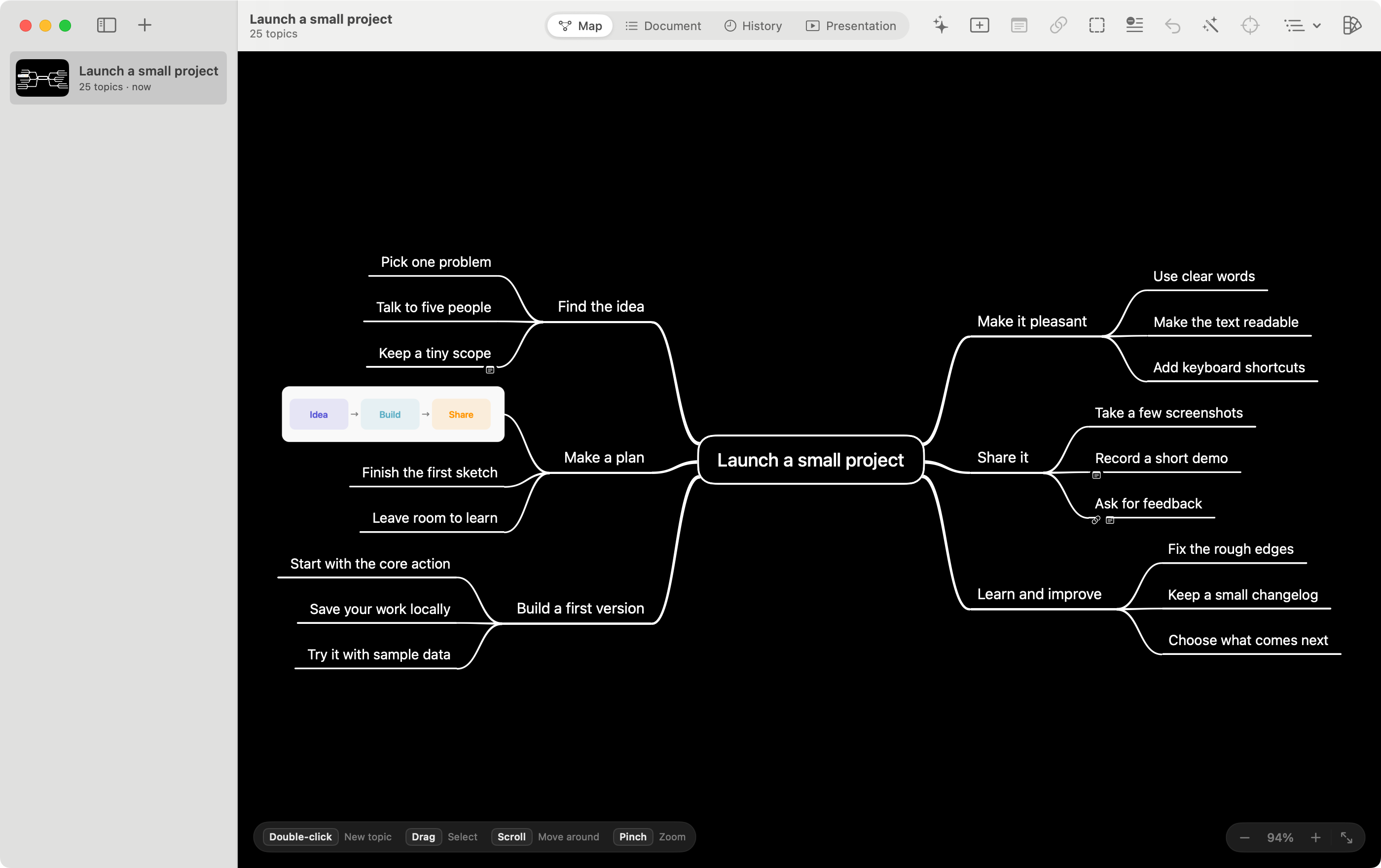Viewport: 1381px width, 868px height.
Task: Click note icon under Record a short demo
Action: pyautogui.click(x=1096, y=475)
